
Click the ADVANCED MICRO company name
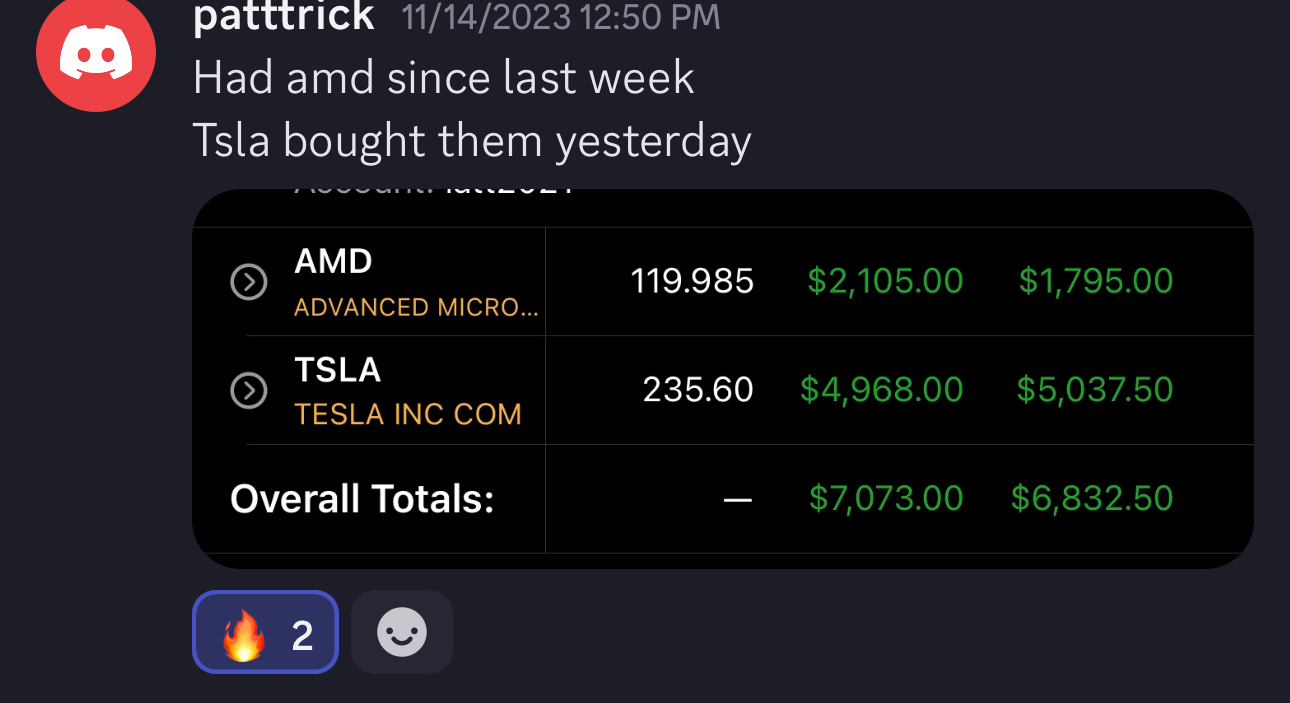coord(416,307)
